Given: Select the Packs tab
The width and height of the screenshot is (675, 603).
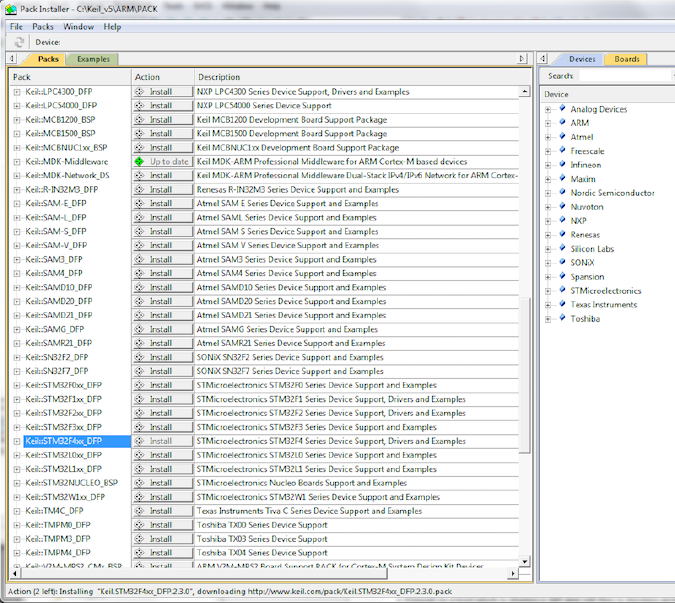Looking at the screenshot, I should (x=48, y=59).
